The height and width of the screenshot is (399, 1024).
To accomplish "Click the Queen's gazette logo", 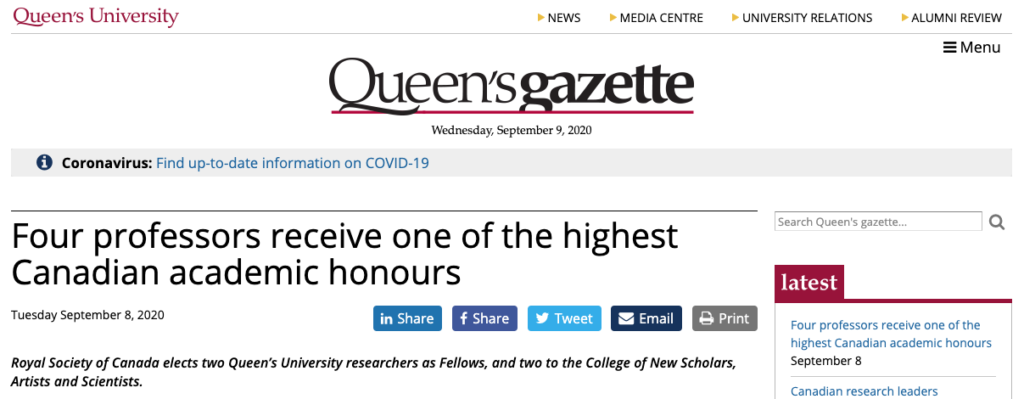I will point(512,86).
